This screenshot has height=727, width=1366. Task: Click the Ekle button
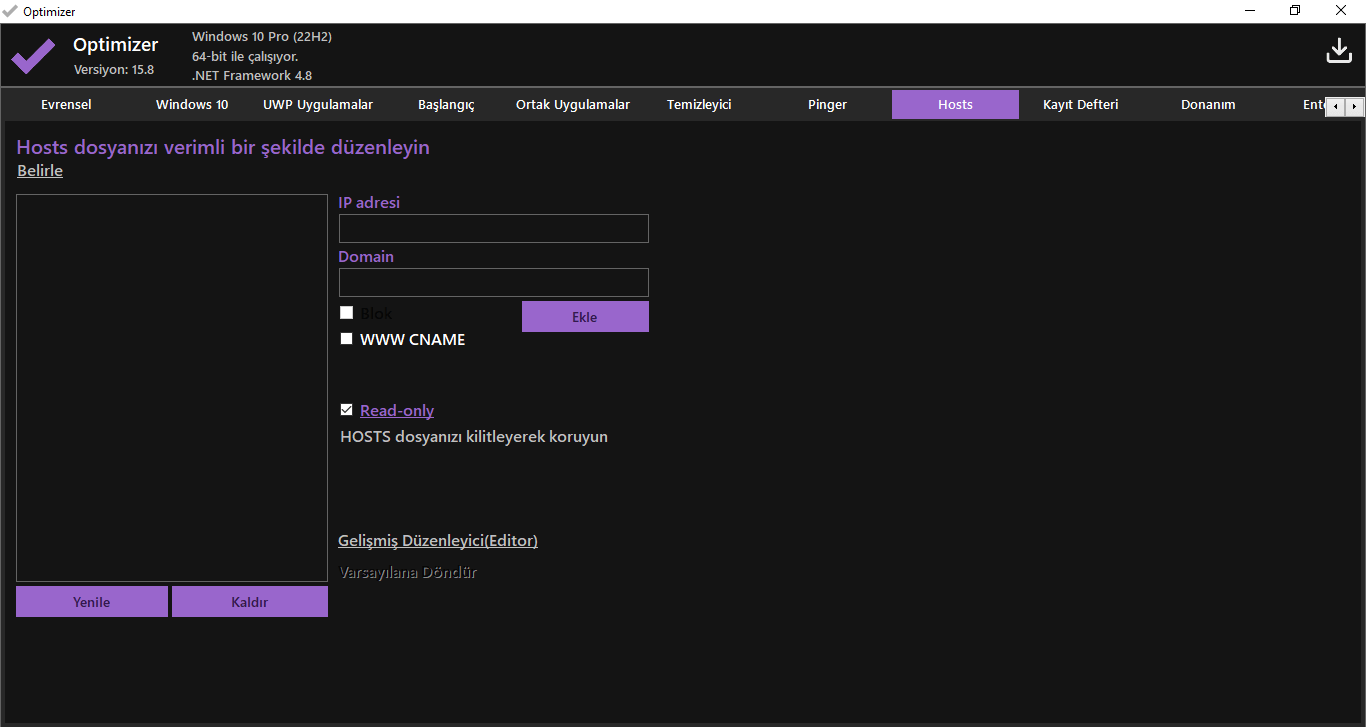click(x=585, y=317)
